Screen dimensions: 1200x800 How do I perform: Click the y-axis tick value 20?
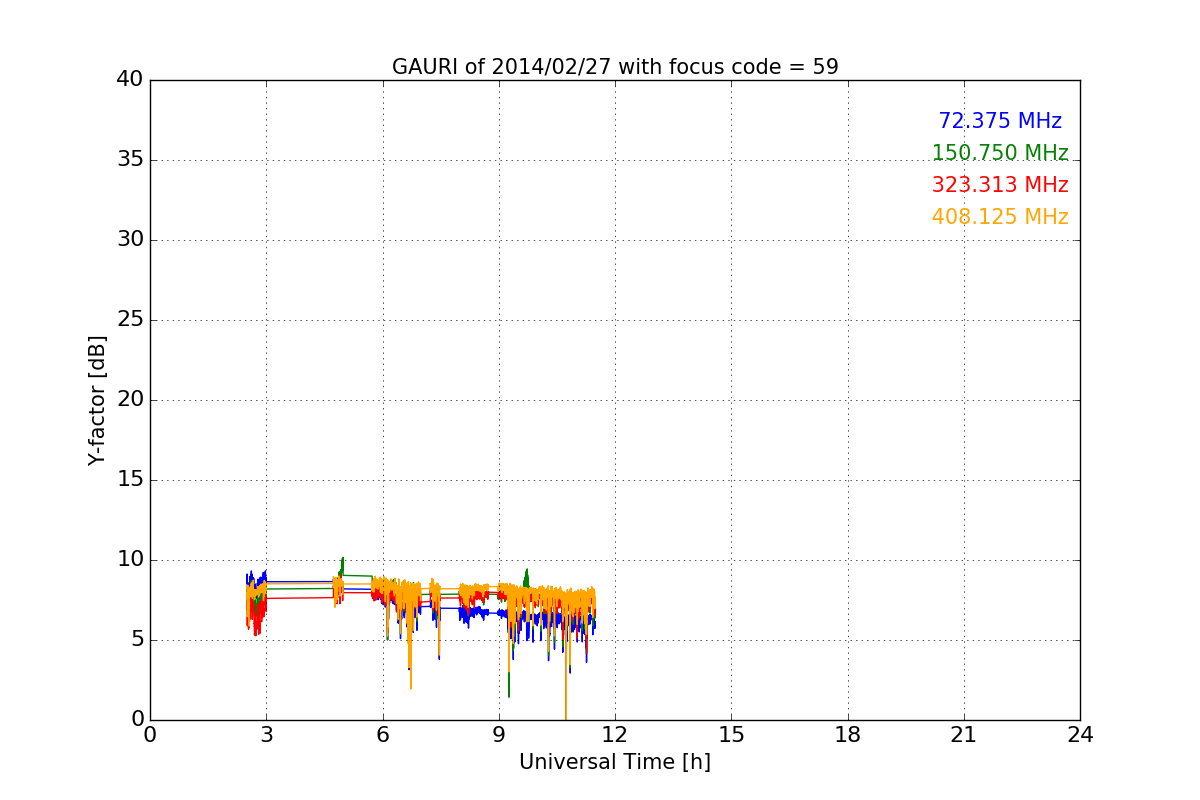coord(130,400)
